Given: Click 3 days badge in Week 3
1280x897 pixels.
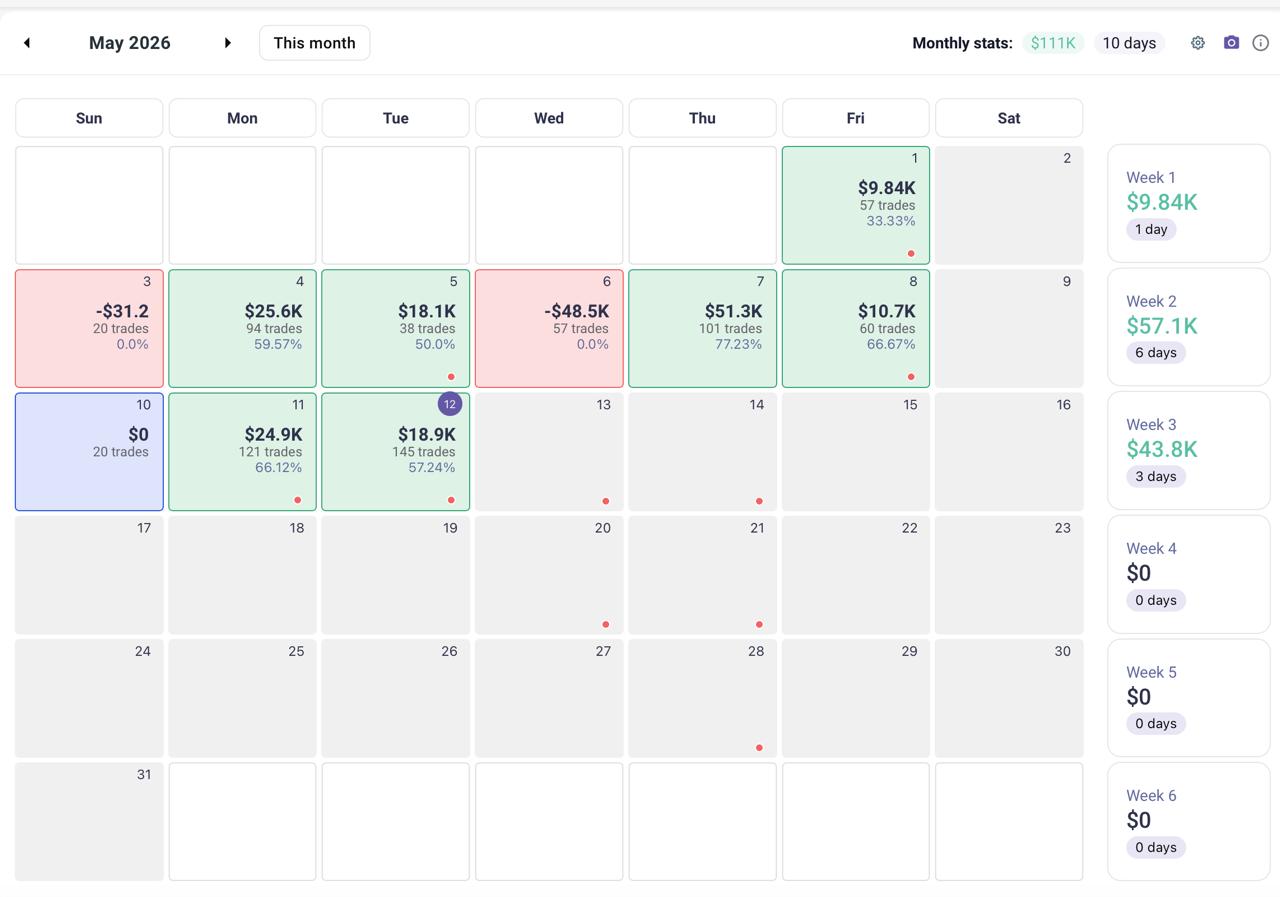Looking at the screenshot, I should 1156,476.
